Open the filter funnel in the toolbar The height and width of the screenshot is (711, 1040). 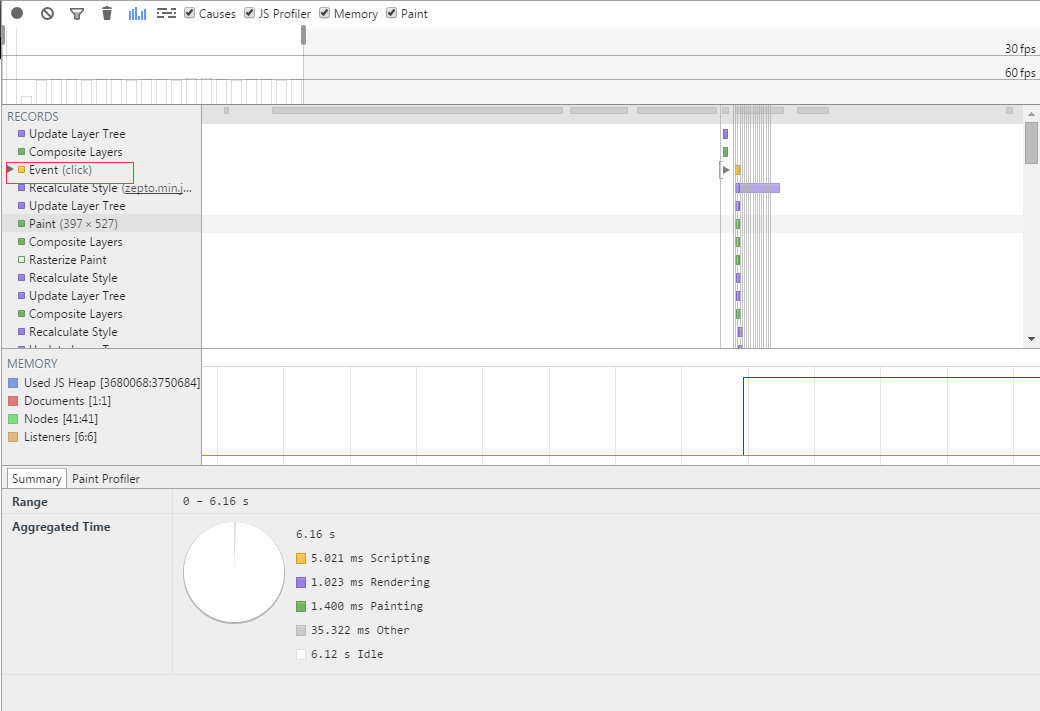pos(77,14)
